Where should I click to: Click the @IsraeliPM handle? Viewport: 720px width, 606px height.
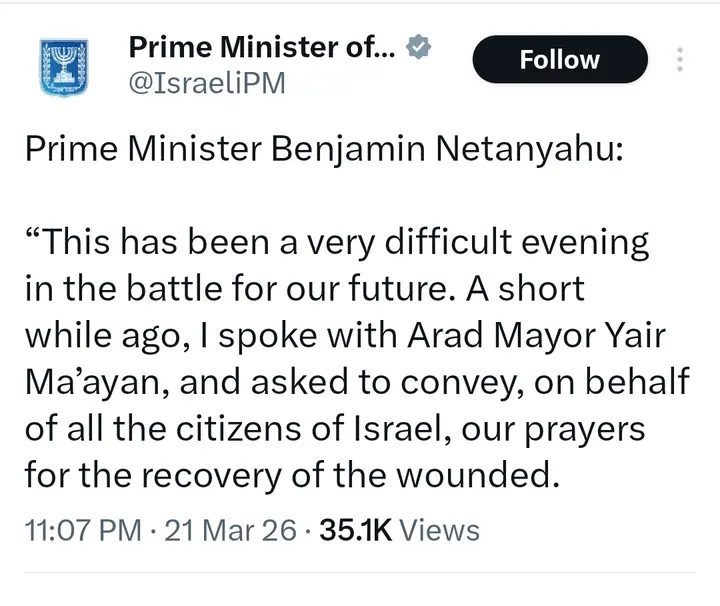coord(207,82)
